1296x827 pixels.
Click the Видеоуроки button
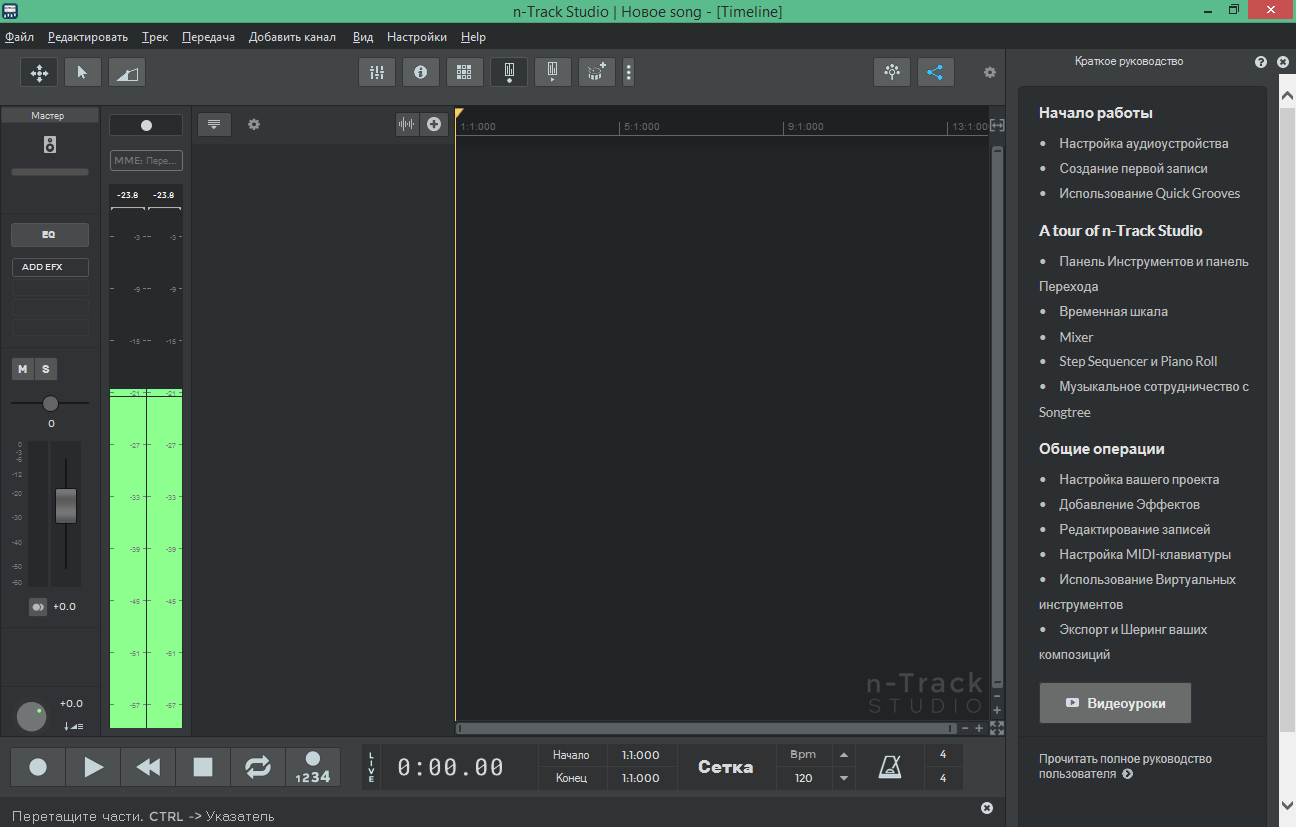[x=1115, y=703]
